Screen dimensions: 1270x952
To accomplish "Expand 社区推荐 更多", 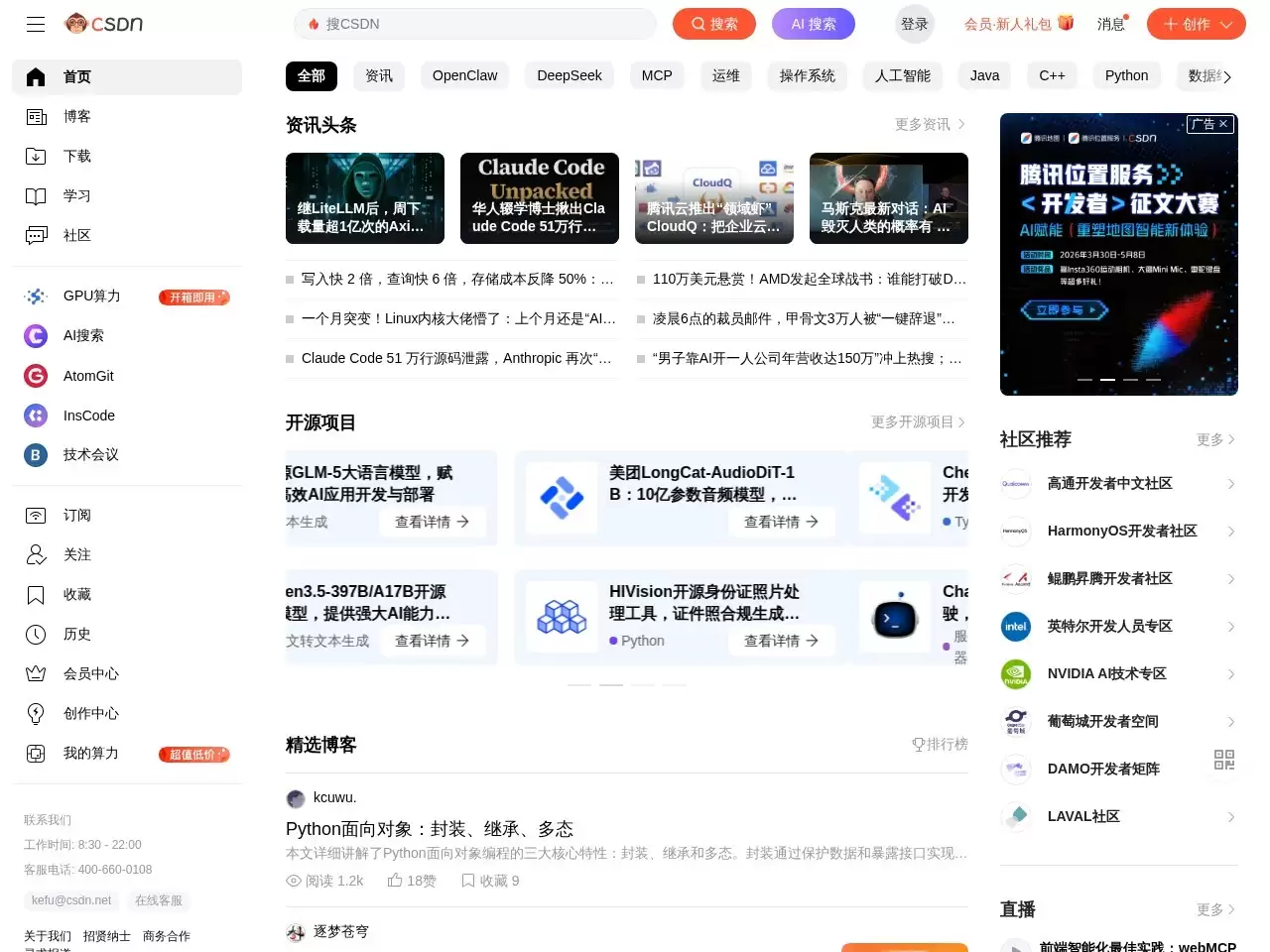I will (x=1216, y=439).
